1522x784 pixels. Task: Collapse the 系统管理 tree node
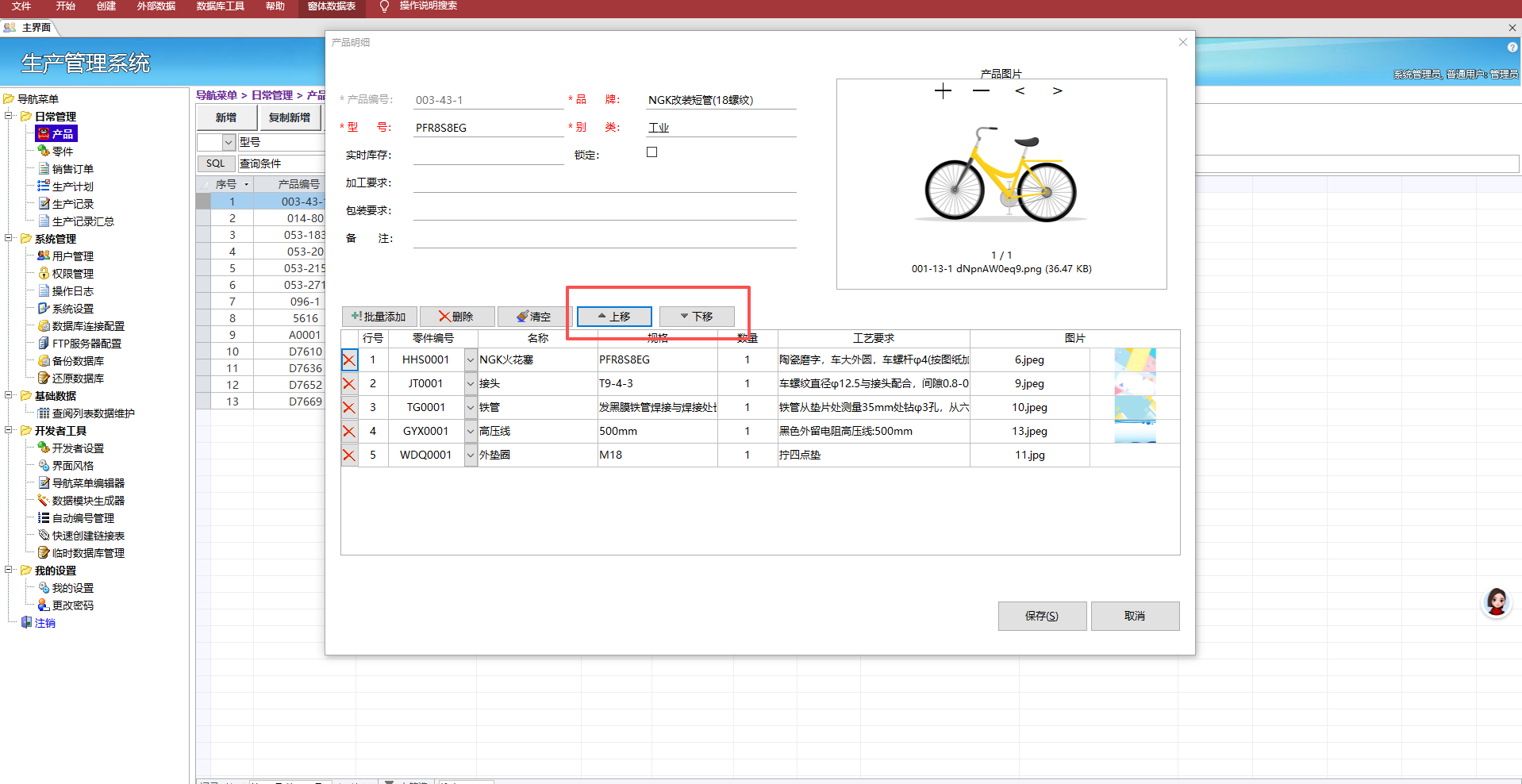point(9,238)
